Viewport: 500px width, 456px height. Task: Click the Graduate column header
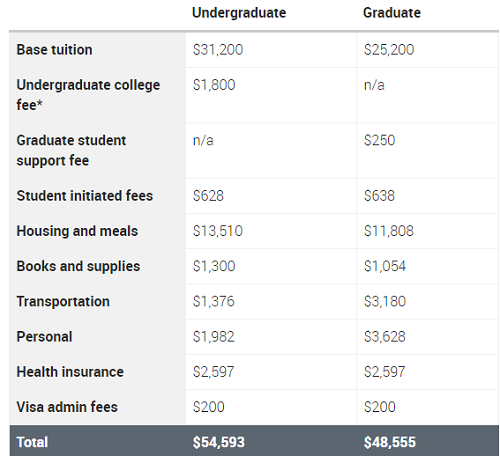coord(392,13)
